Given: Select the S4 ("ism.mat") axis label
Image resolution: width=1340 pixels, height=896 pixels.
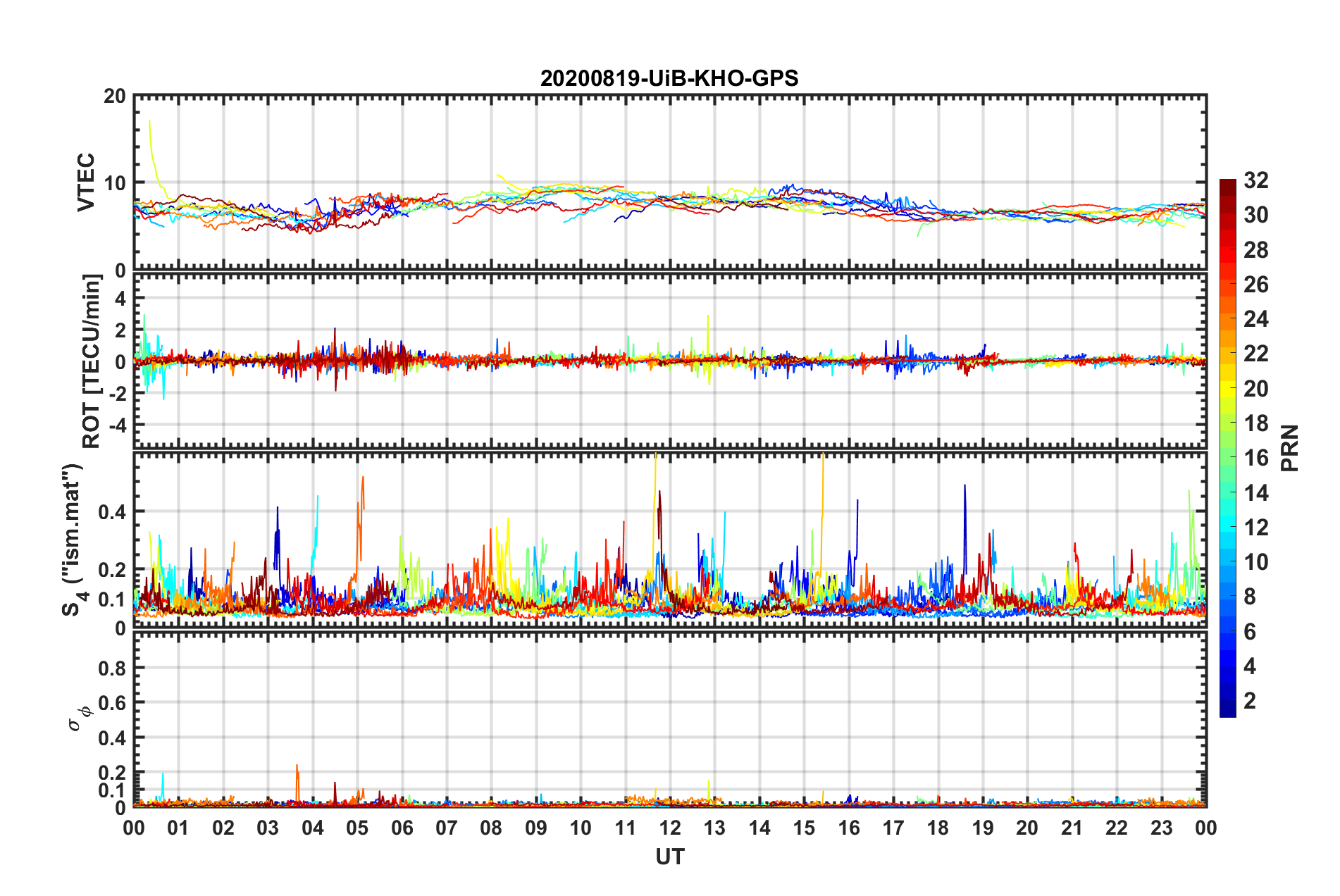Looking at the screenshot, I should [x=73, y=540].
